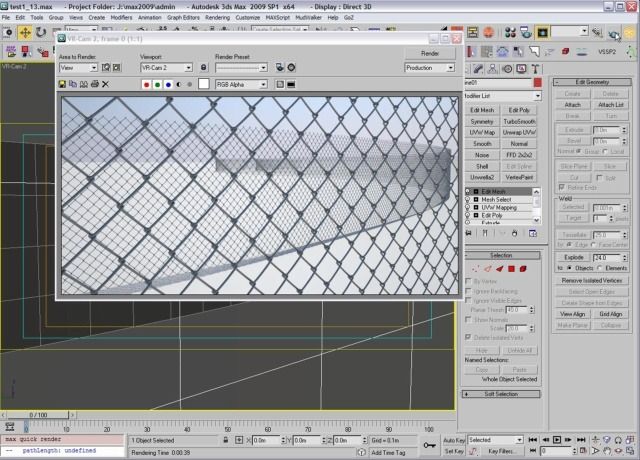Image resolution: width=640 pixels, height=460 pixels.
Task: Toggle the alpha channel display
Action: click(x=179, y=84)
